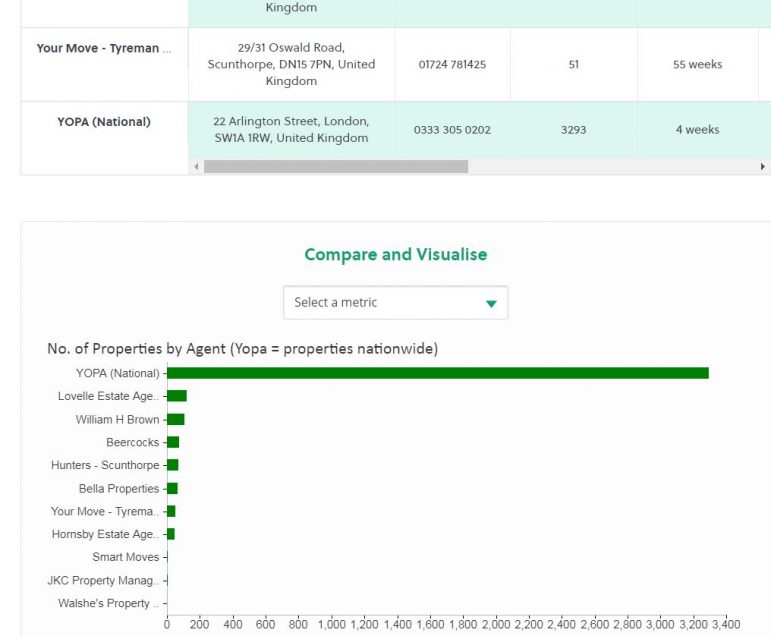771x636 pixels.
Task: Click the horizontal table scrollbar thumb
Action: click(x=335, y=167)
